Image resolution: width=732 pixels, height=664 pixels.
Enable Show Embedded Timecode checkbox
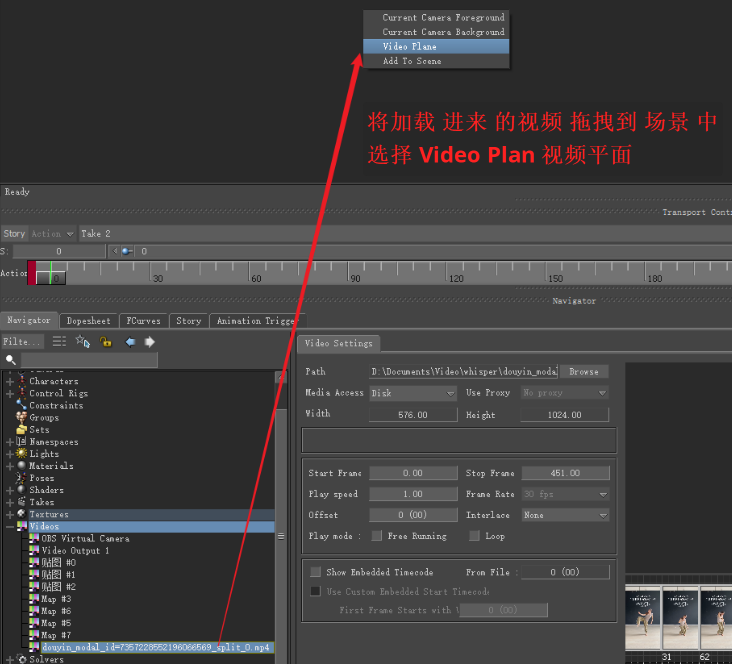pos(316,572)
